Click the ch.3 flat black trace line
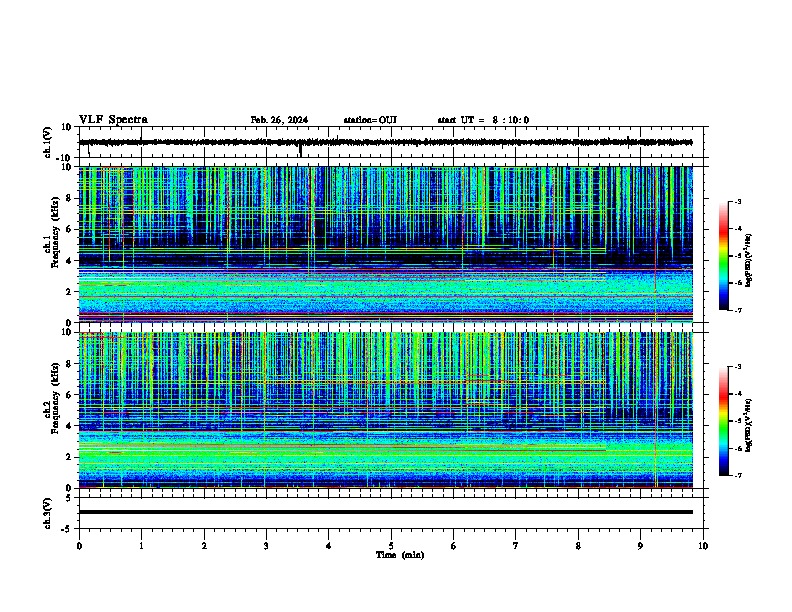Screen dimensions: 792x612 (x=386, y=512)
